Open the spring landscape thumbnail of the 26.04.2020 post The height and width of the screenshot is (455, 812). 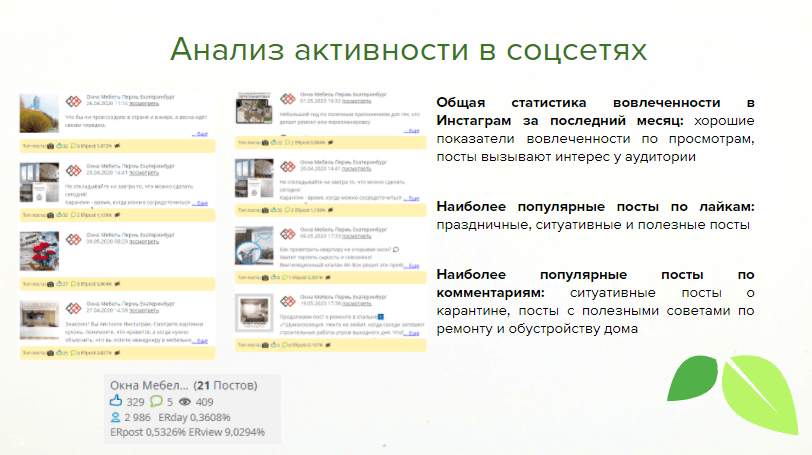pos(39,113)
